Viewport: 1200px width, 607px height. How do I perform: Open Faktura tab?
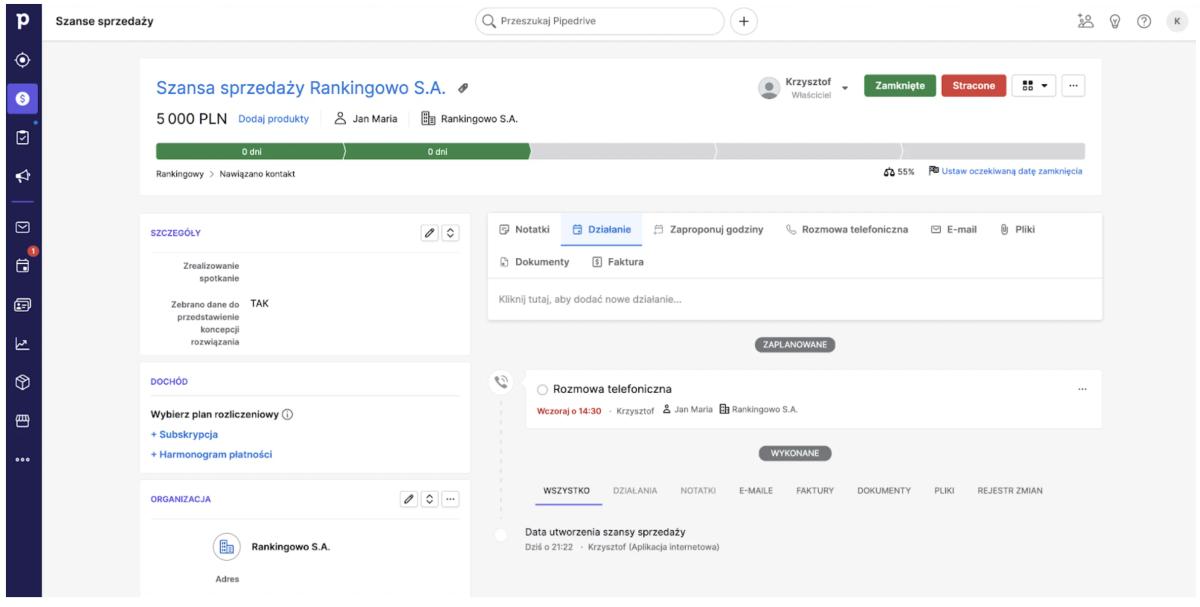pyautogui.click(x=618, y=262)
